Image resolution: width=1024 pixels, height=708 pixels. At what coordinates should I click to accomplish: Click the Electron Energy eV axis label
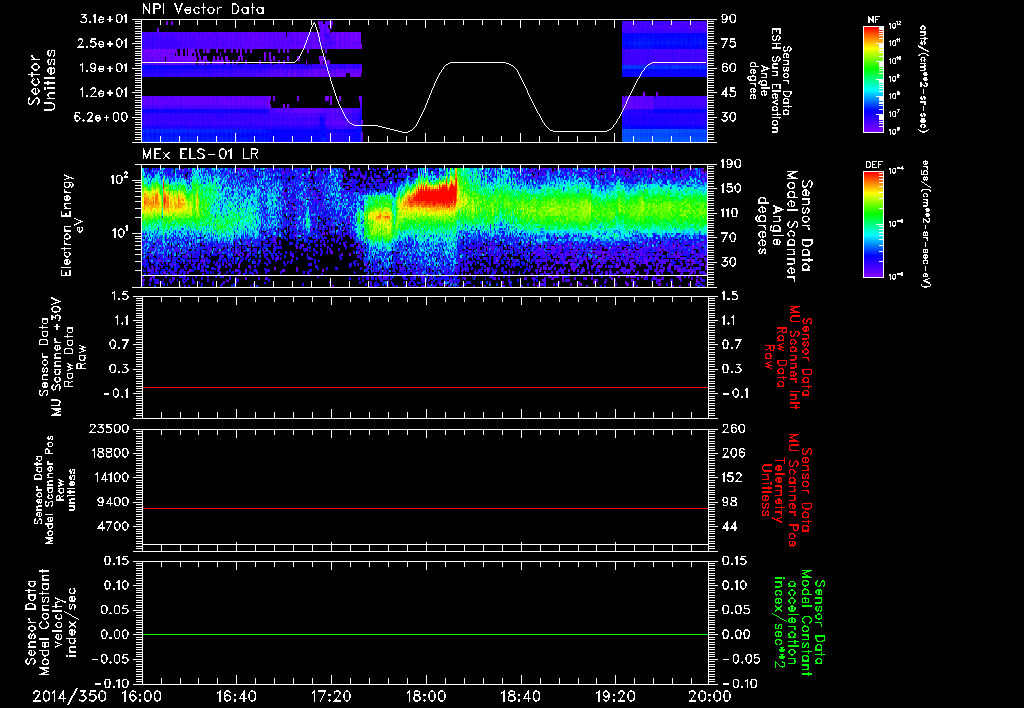74,225
